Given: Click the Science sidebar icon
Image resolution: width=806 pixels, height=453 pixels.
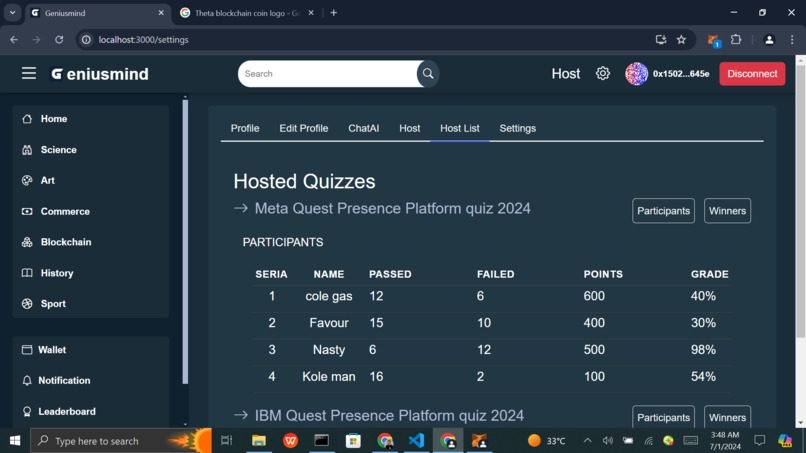Looking at the screenshot, I should pyautogui.click(x=27, y=150).
